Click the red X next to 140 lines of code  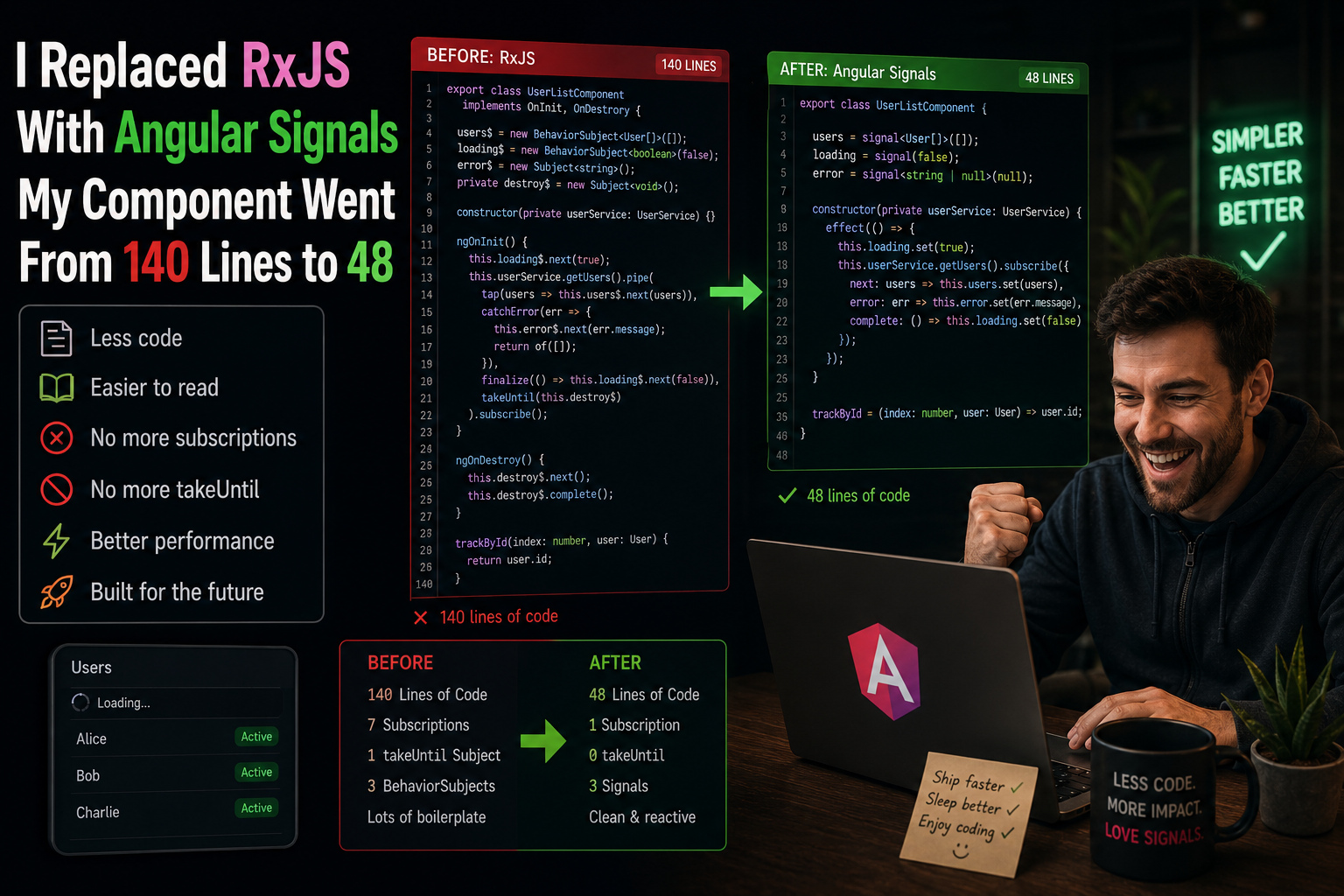[421, 618]
